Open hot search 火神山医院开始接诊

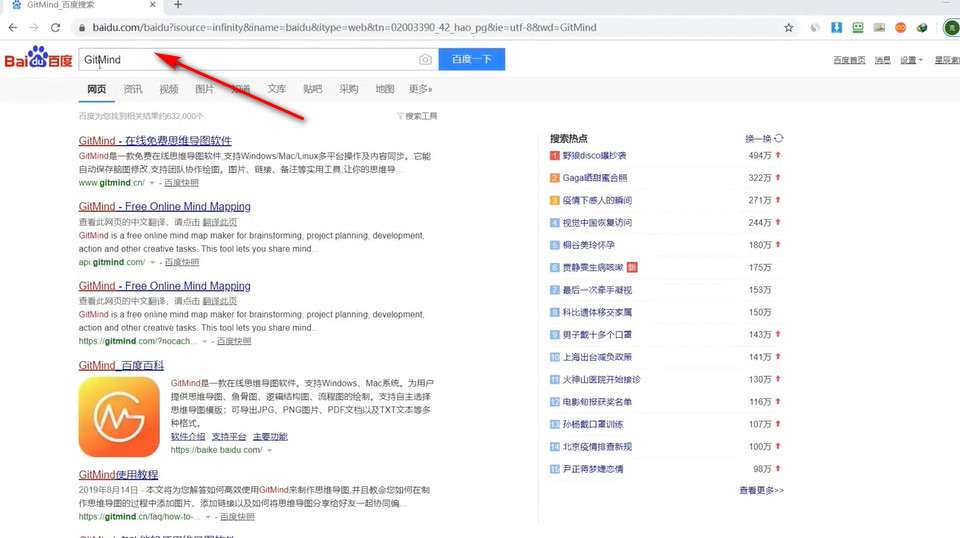(601, 379)
